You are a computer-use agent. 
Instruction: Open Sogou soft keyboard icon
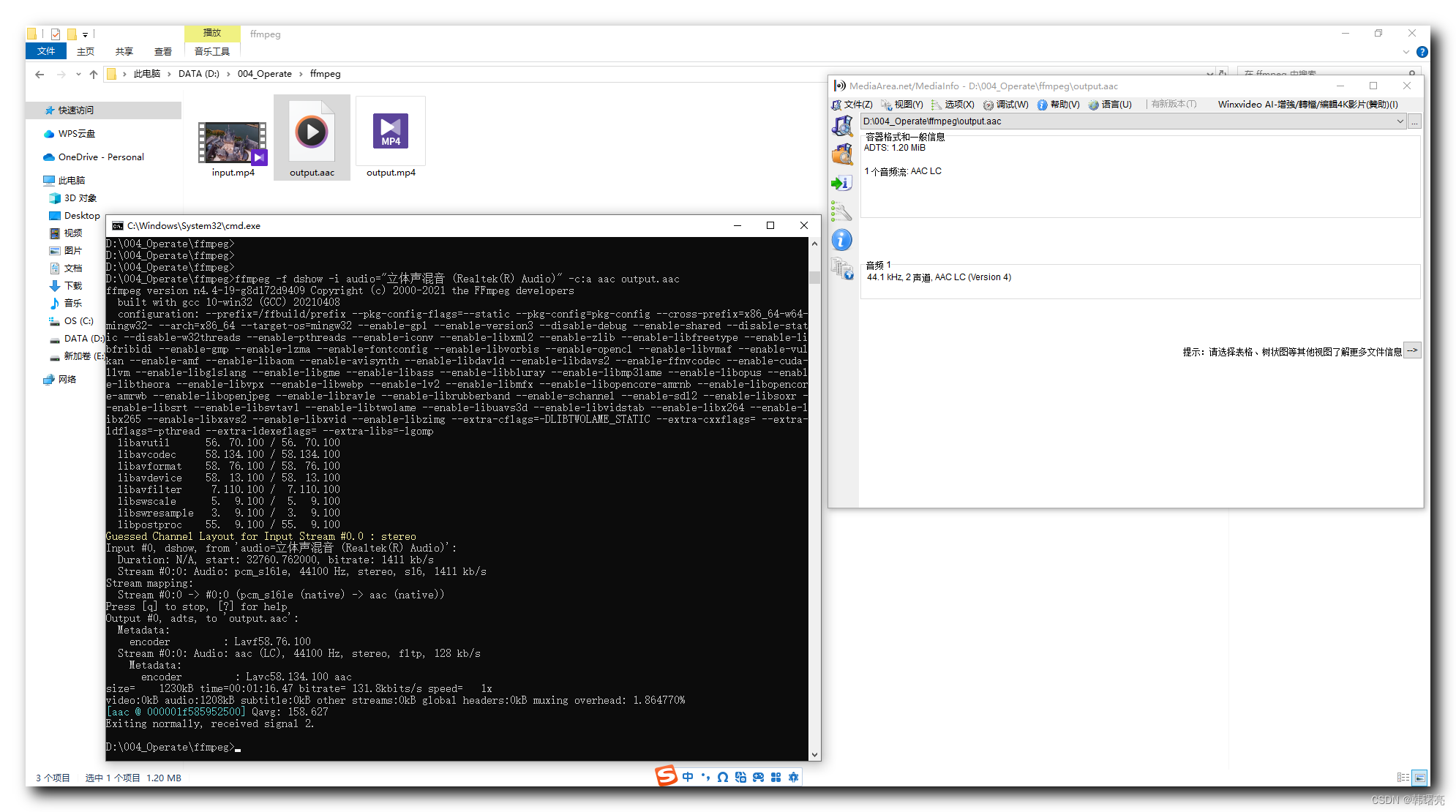pos(740,777)
